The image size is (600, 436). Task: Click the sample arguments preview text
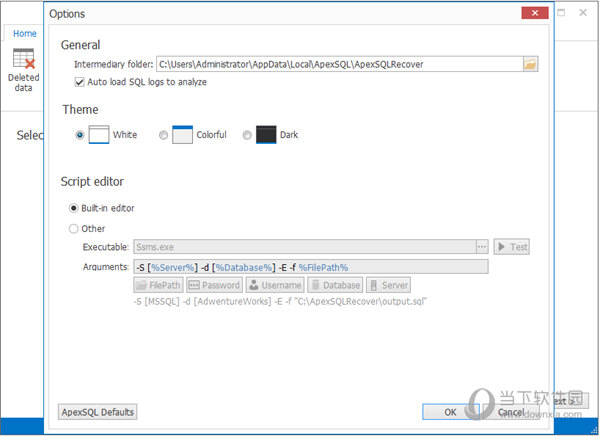280,302
